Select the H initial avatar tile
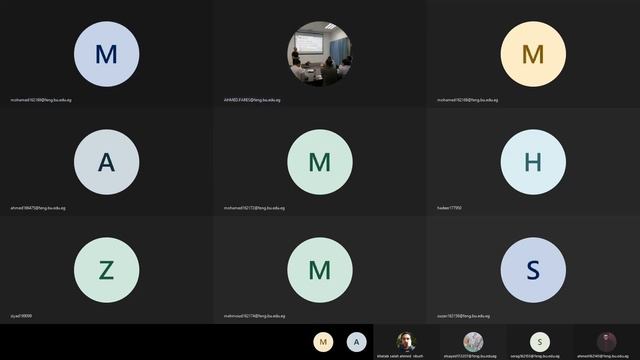This screenshot has width=640, height=360. click(533, 162)
